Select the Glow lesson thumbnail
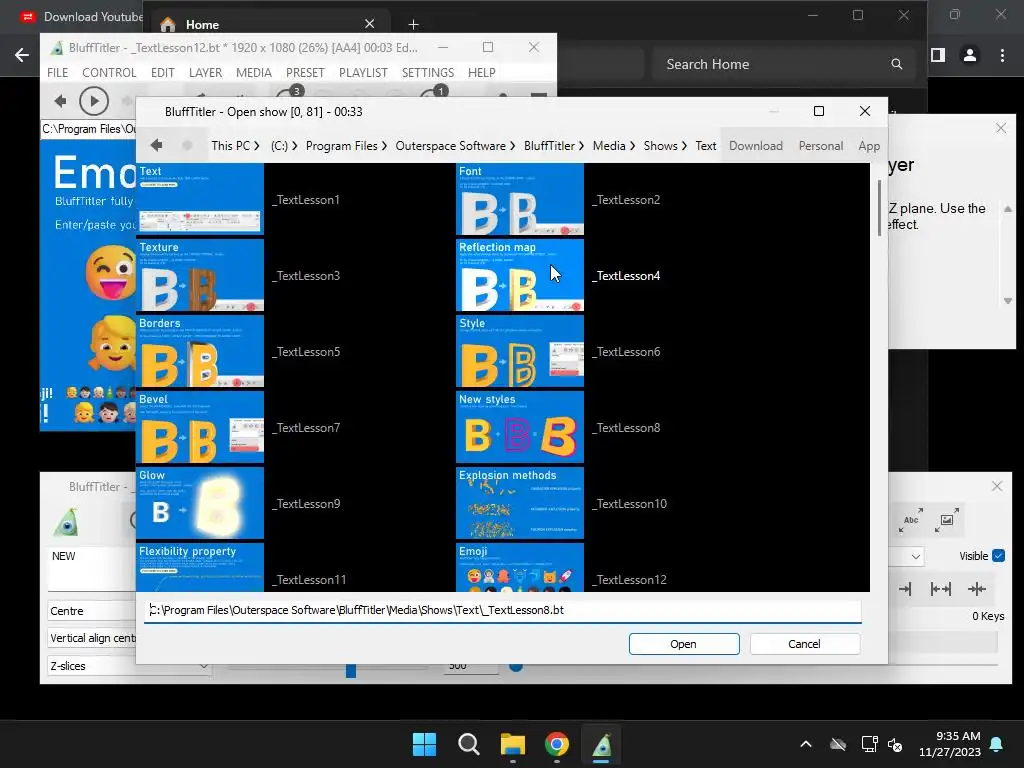 [200, 503]
